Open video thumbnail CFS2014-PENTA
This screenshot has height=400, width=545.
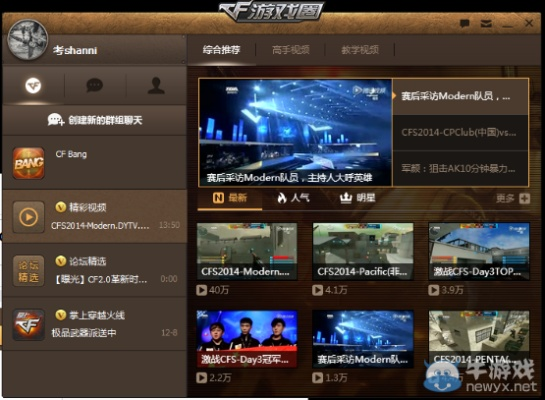(479, 339)
